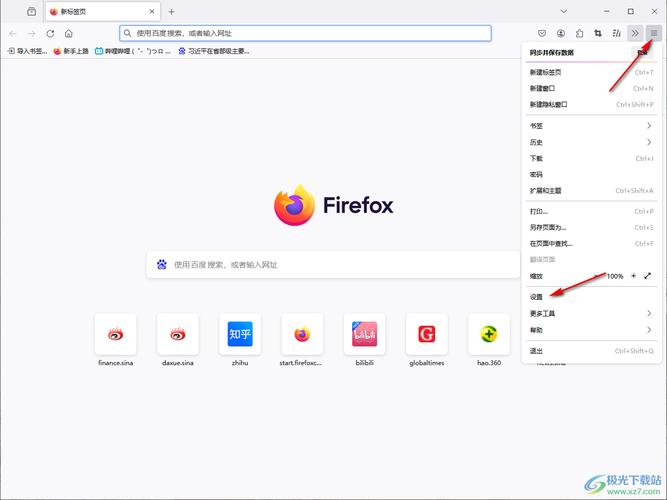Viewport: 667px width, 500px height.
Task: Click the zoom in plus button
Action: tap(633, 275)
